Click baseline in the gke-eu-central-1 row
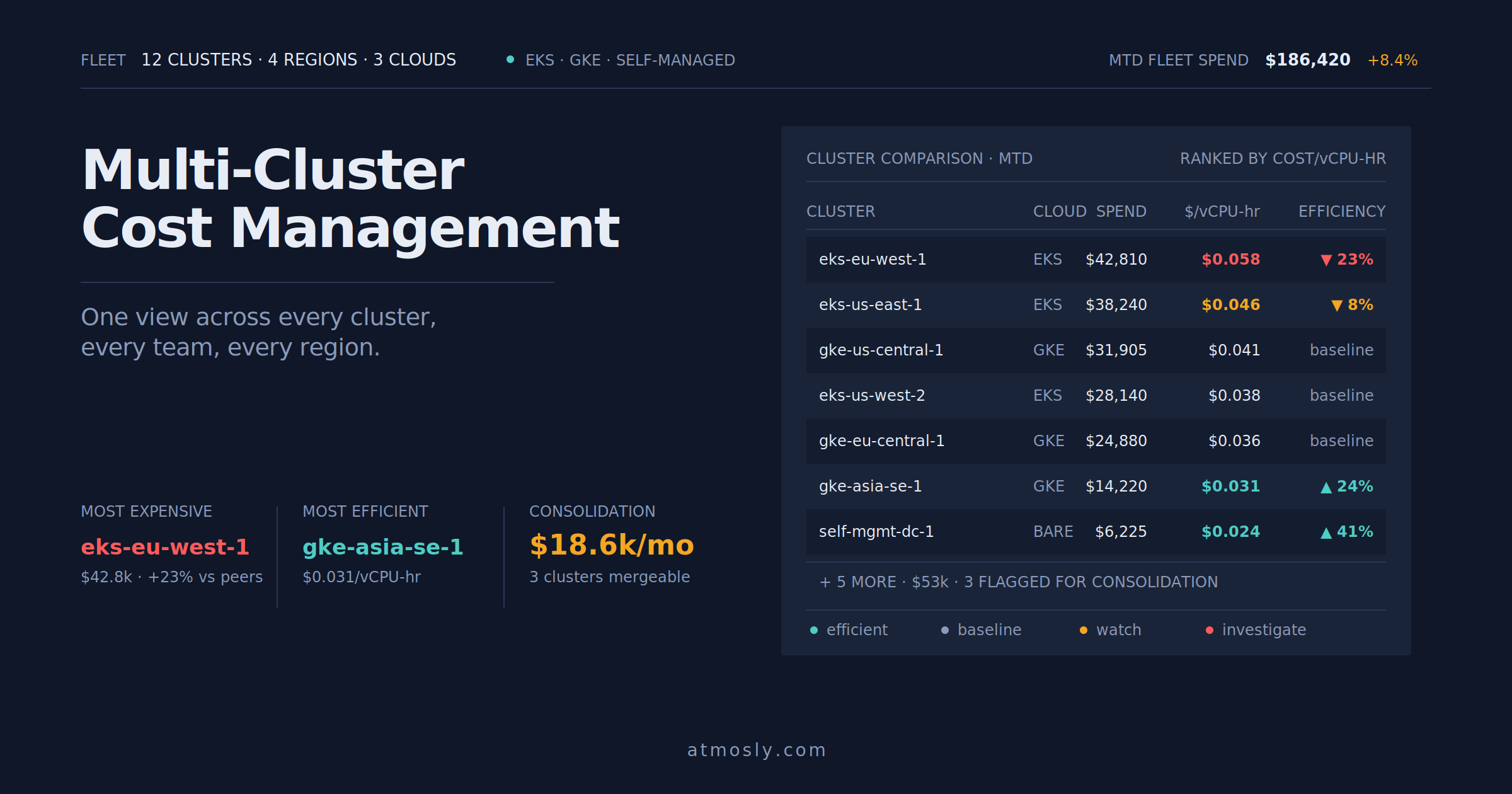This screenshot has height=794, width=1512. (1341, 440)
